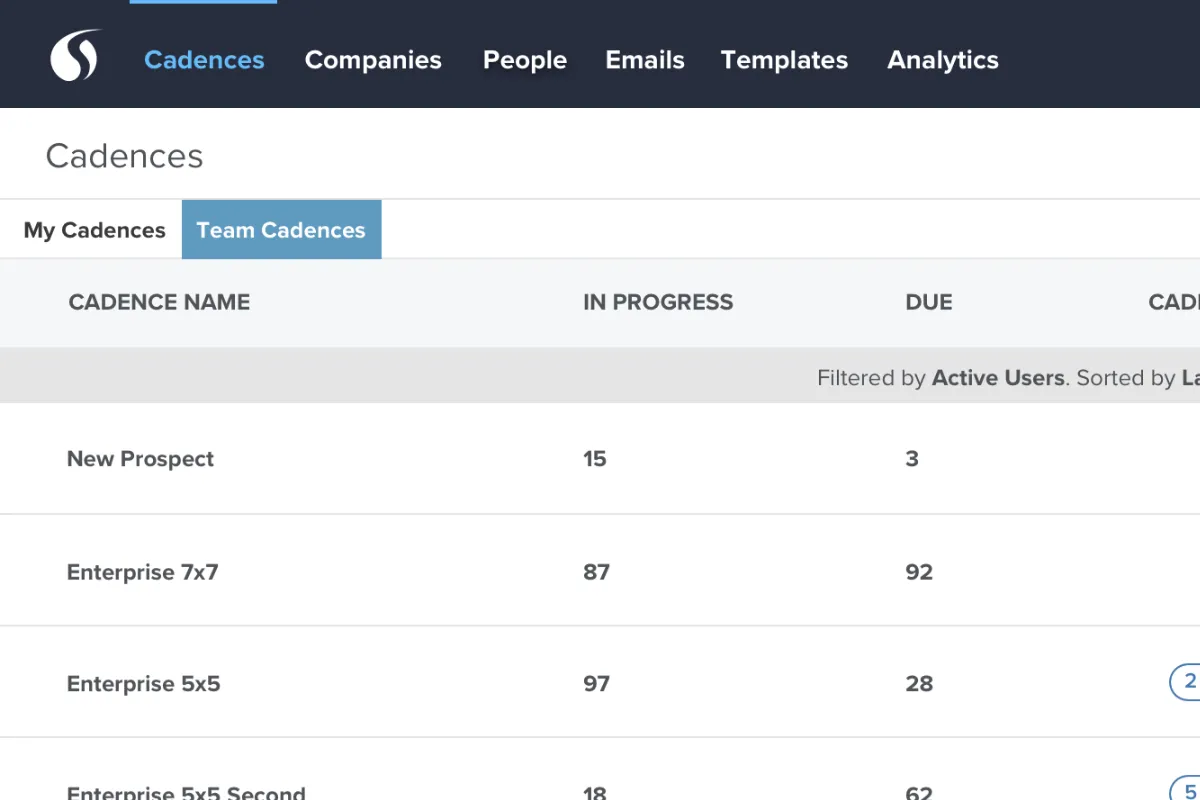The width and height of the screenshot is (1200, 800).
Task: Open Cadences in the top navigation bar
Action: 204,60
